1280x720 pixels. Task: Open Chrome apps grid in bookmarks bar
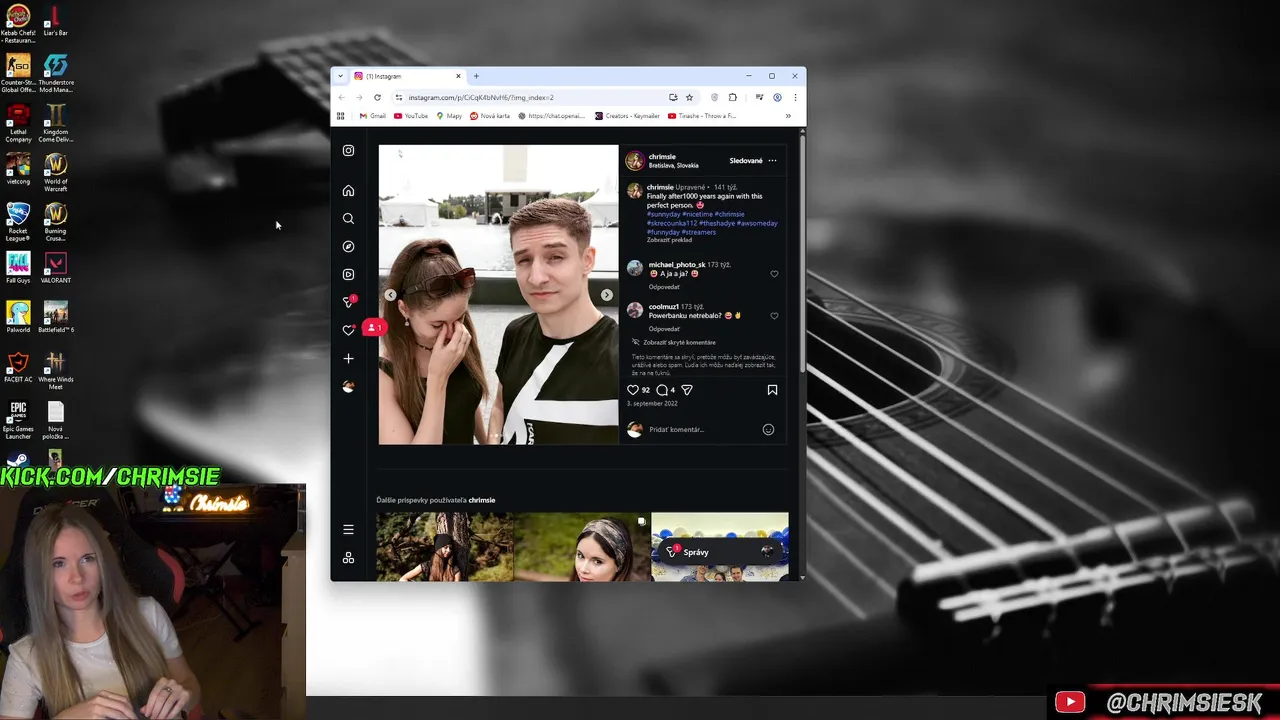coord(340,116)
